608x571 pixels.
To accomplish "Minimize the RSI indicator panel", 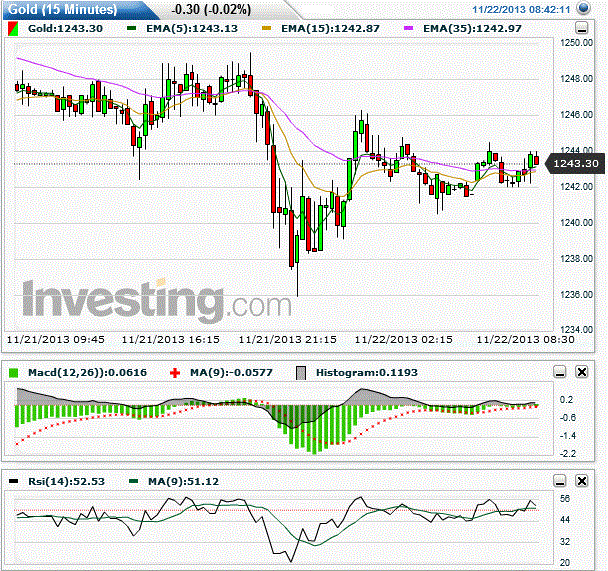I will pyautogui.click(x=560, y=481).
